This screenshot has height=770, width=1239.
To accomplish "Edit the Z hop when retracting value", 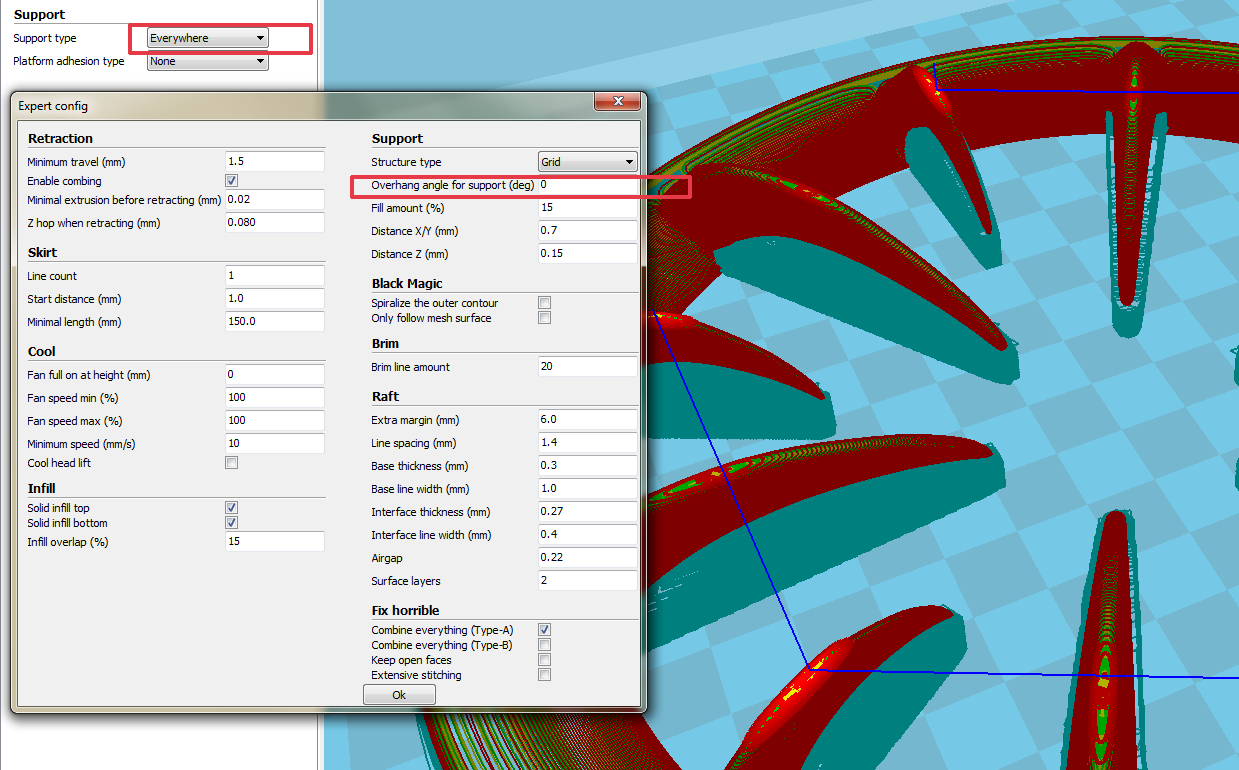I will click(x=275, y=223).
